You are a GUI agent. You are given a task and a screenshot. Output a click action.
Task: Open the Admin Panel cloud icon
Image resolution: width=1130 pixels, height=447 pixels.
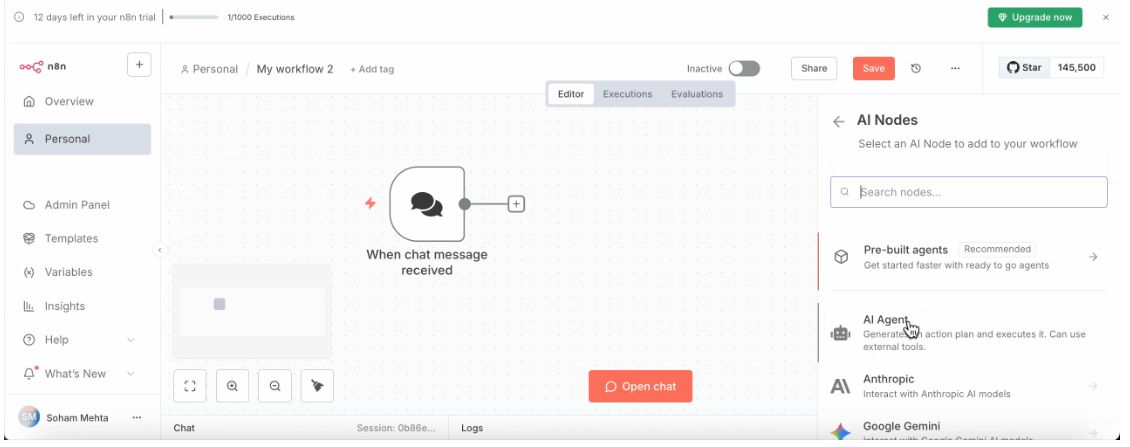pos(29,205)
